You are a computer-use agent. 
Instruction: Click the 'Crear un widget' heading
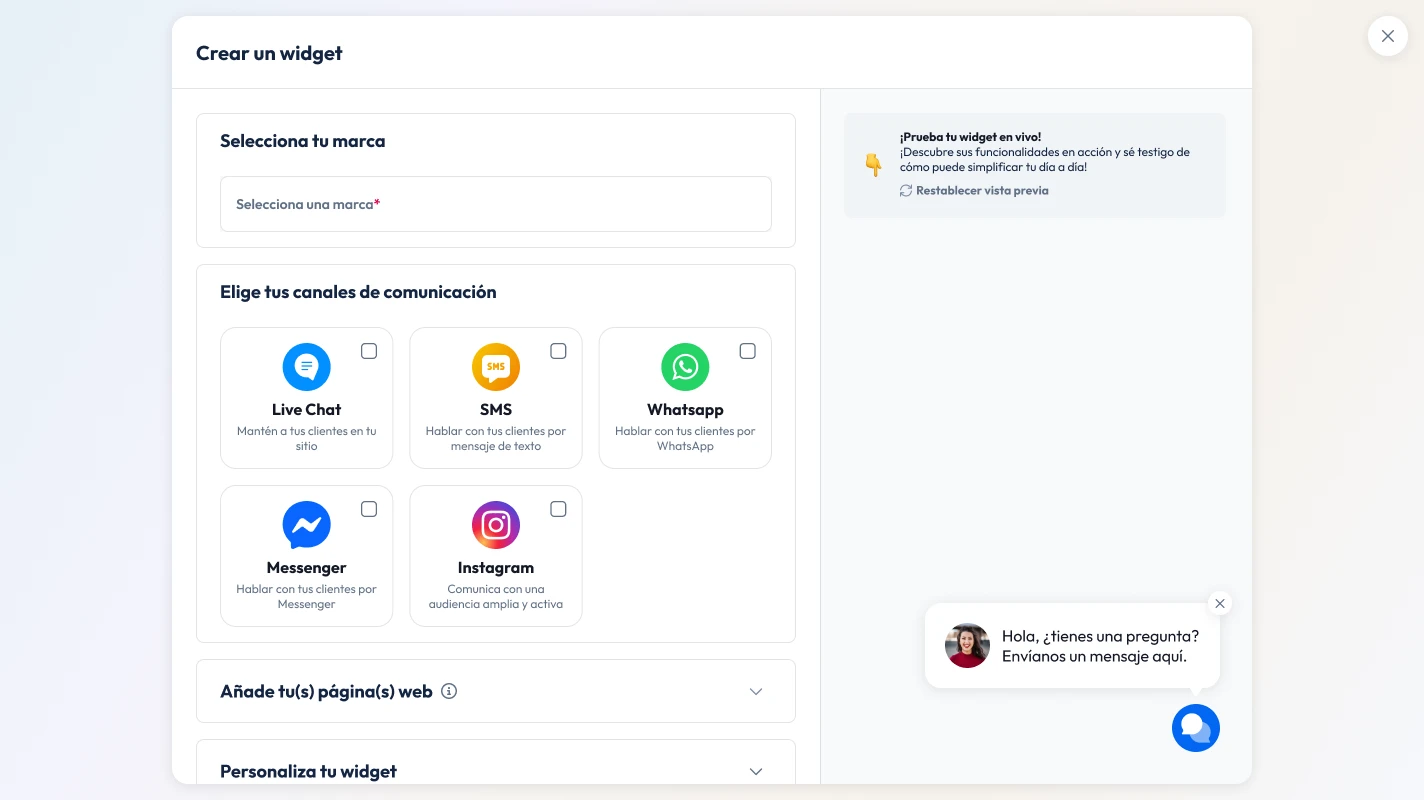pos(268,53)
